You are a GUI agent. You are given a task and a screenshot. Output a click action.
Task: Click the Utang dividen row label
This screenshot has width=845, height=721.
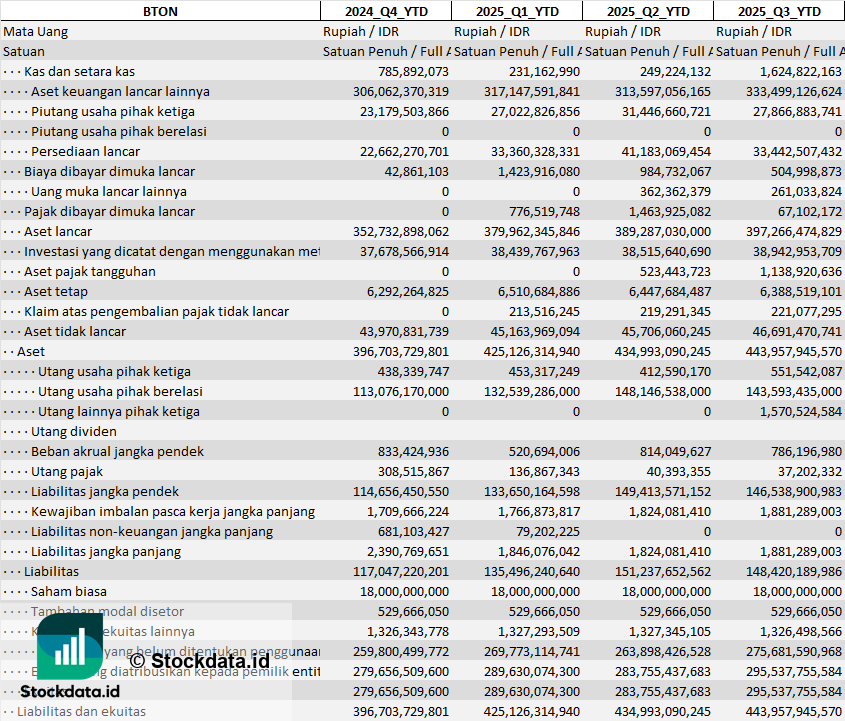73,431
